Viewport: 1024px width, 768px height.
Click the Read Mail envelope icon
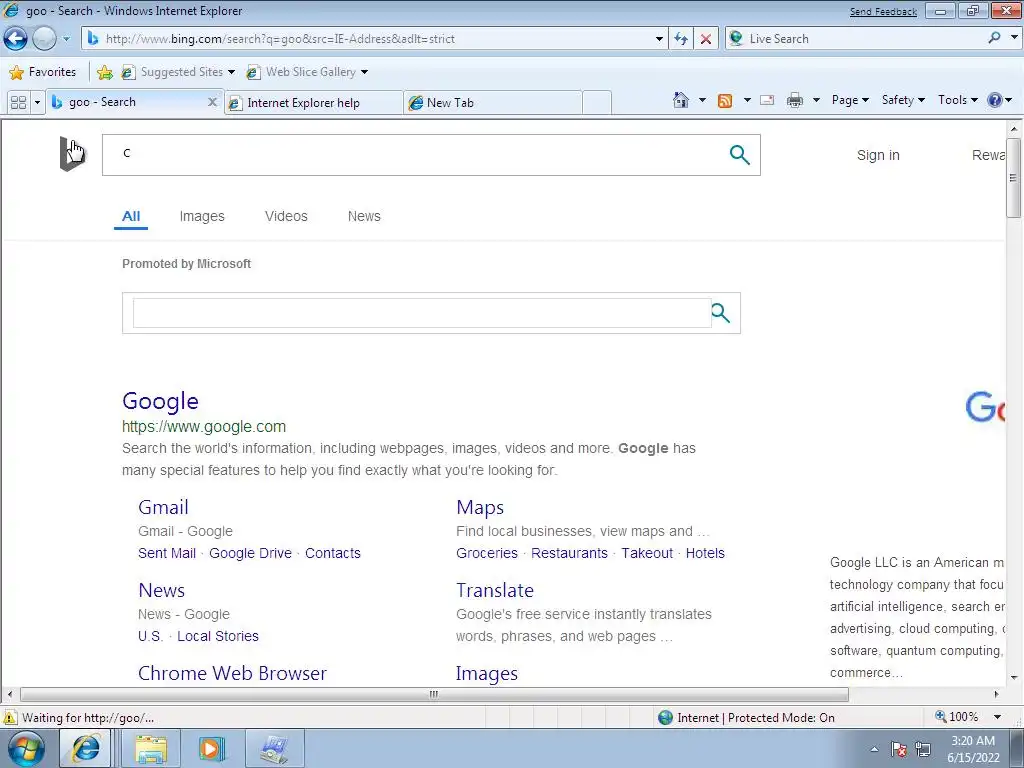[x=767, y=100]
